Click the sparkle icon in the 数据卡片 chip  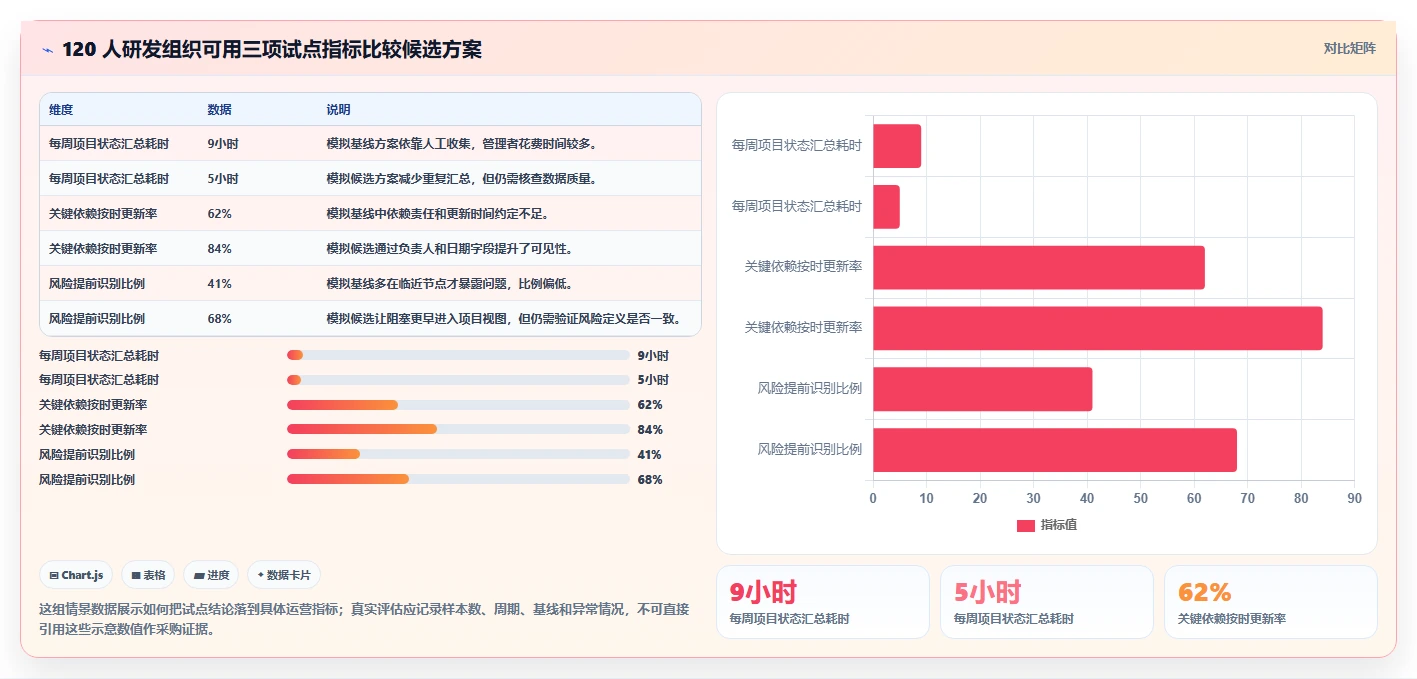(261, 575)
